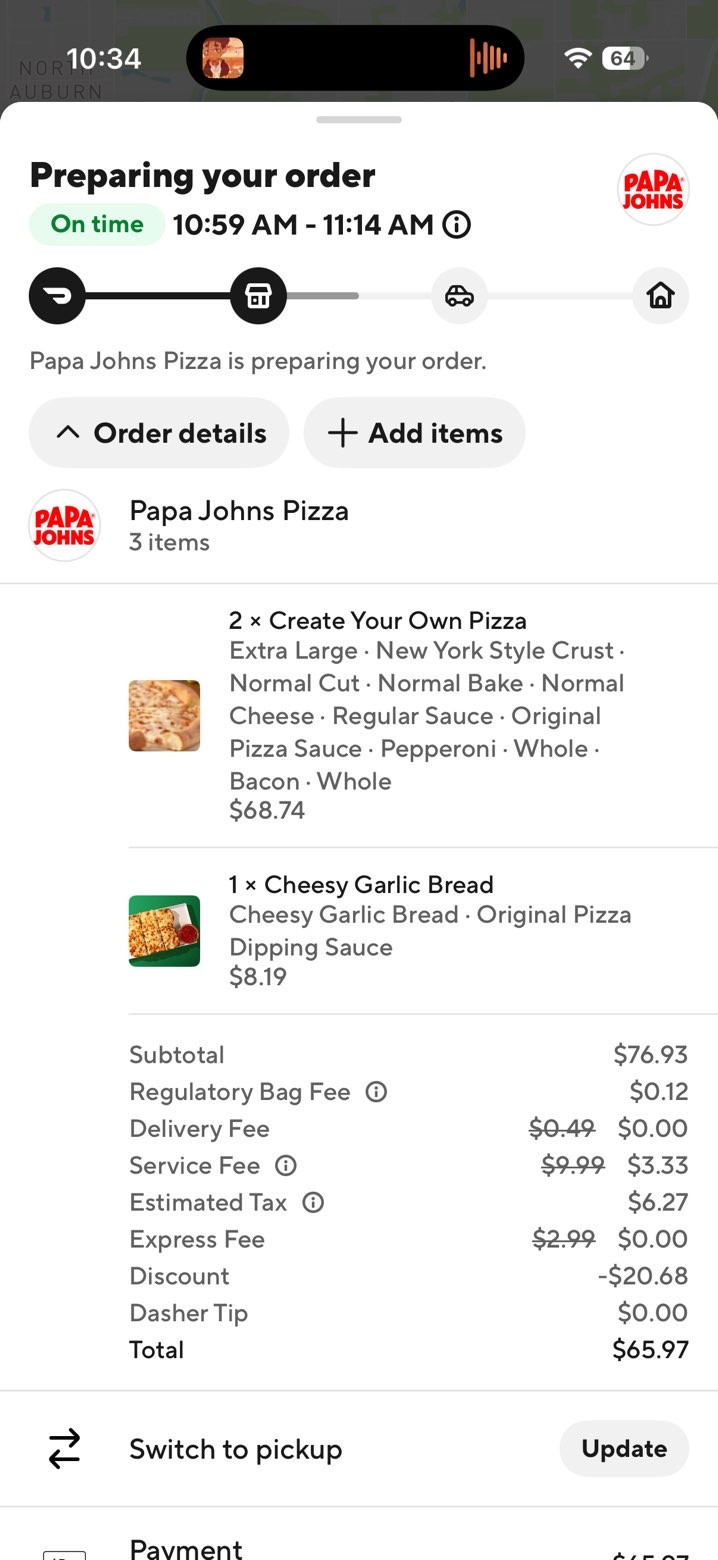Image resolution: width=718 pixels, height=1560 pixels.
Task: Tap the Papa Johns logo at top right
Action: point(653,189)
